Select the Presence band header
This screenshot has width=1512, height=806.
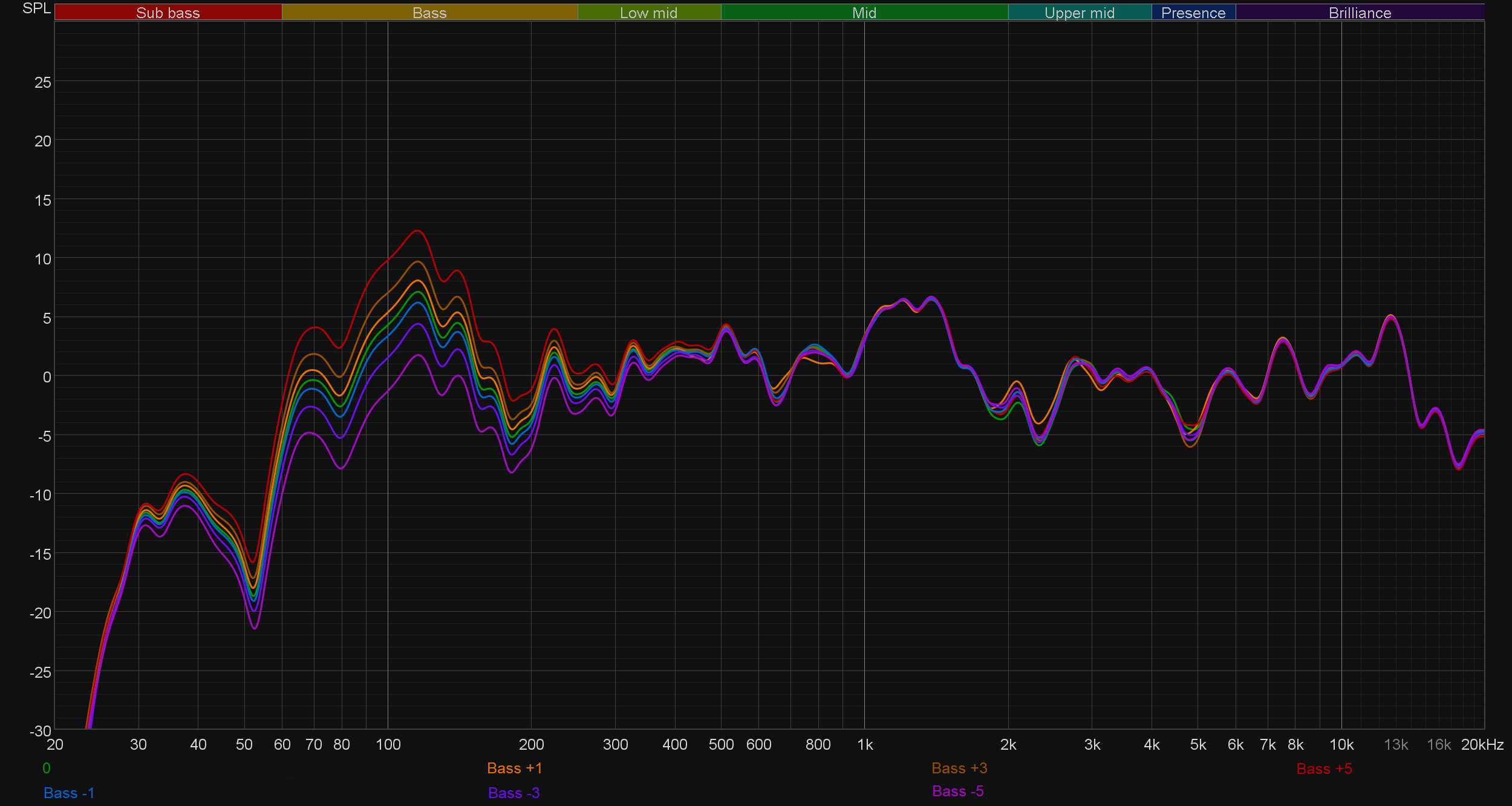coord(1193,13)
